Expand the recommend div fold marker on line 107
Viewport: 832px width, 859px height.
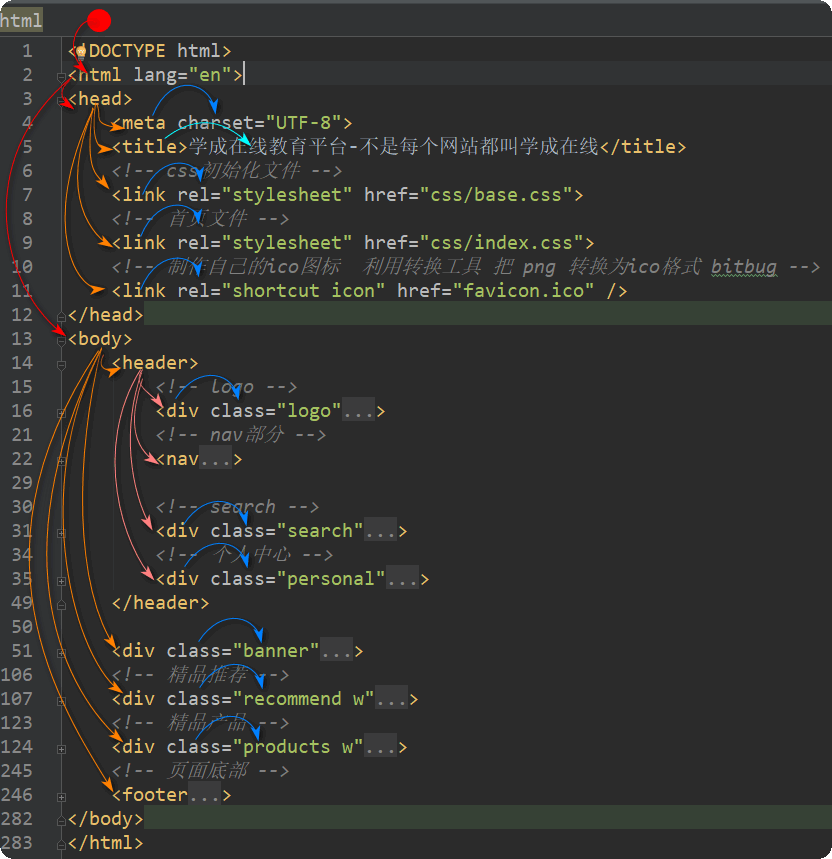61,701
